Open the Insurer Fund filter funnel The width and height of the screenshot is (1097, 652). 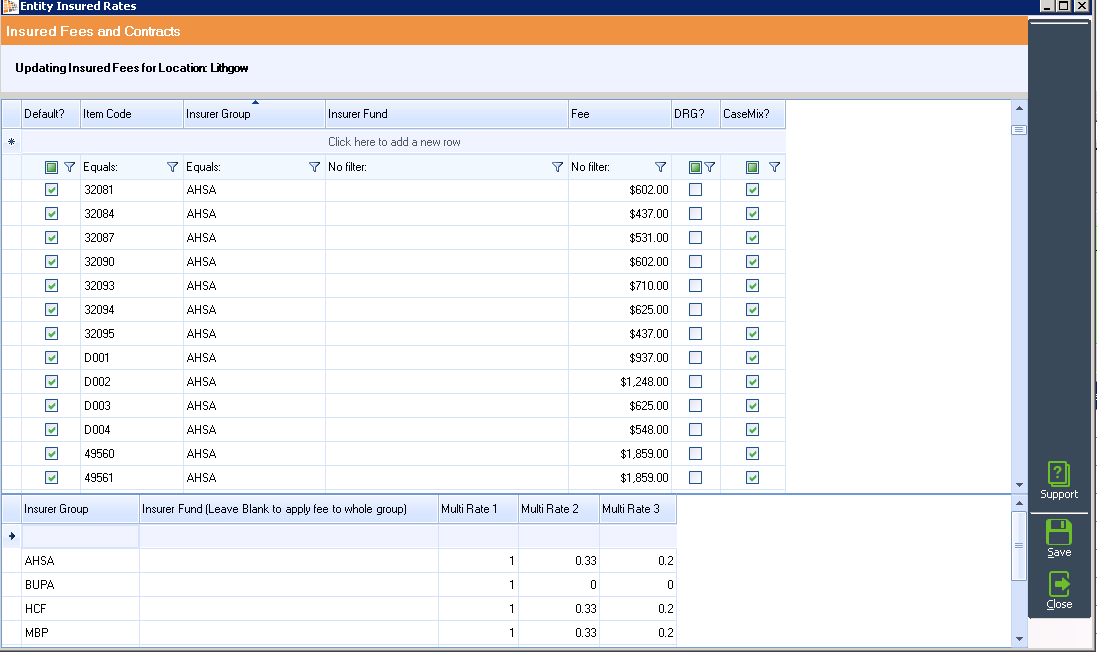[x=557, y=167]
